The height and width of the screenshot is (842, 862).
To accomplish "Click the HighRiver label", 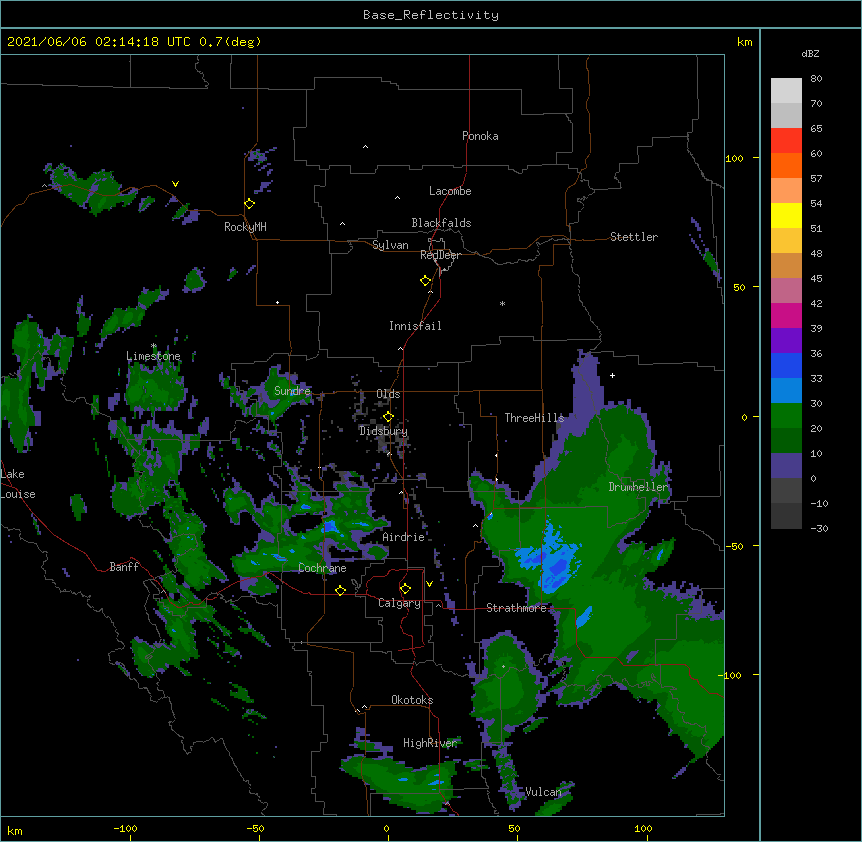I will (430, 743).
